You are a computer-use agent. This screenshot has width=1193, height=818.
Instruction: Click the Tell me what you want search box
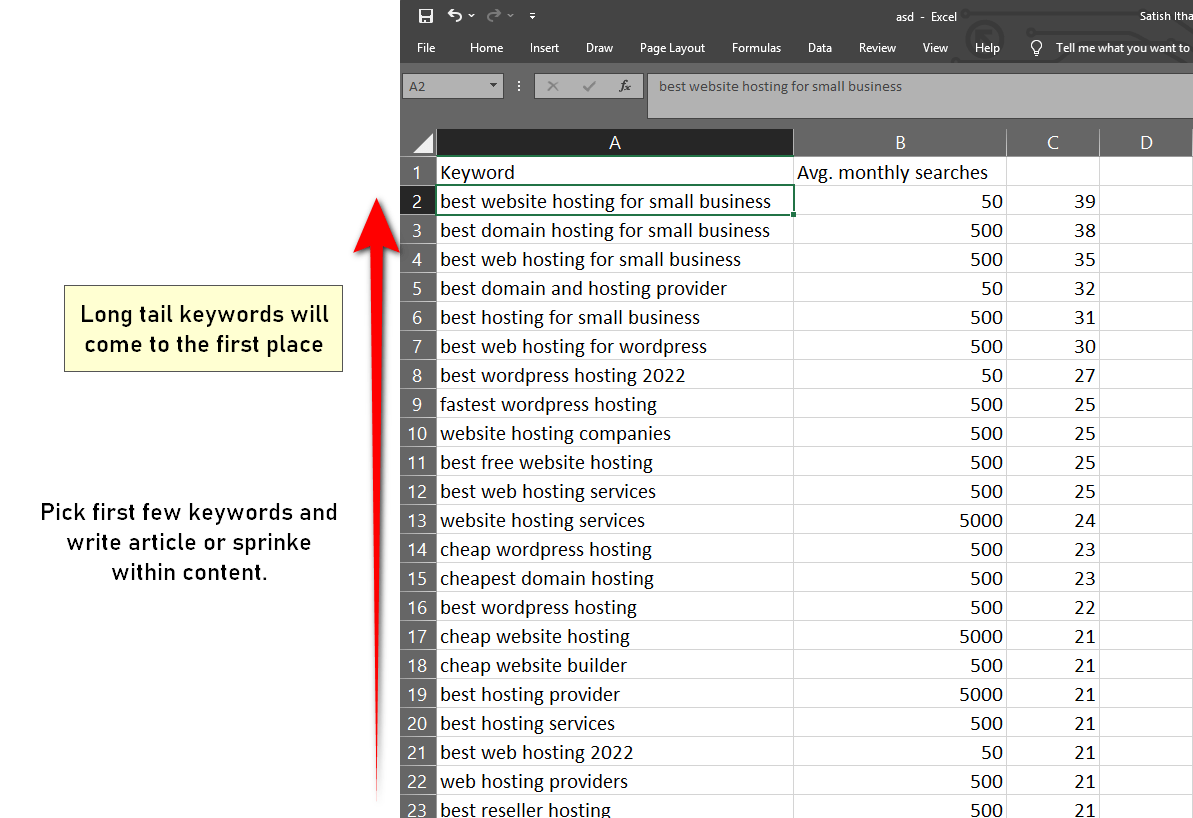tap(1123, 48)
